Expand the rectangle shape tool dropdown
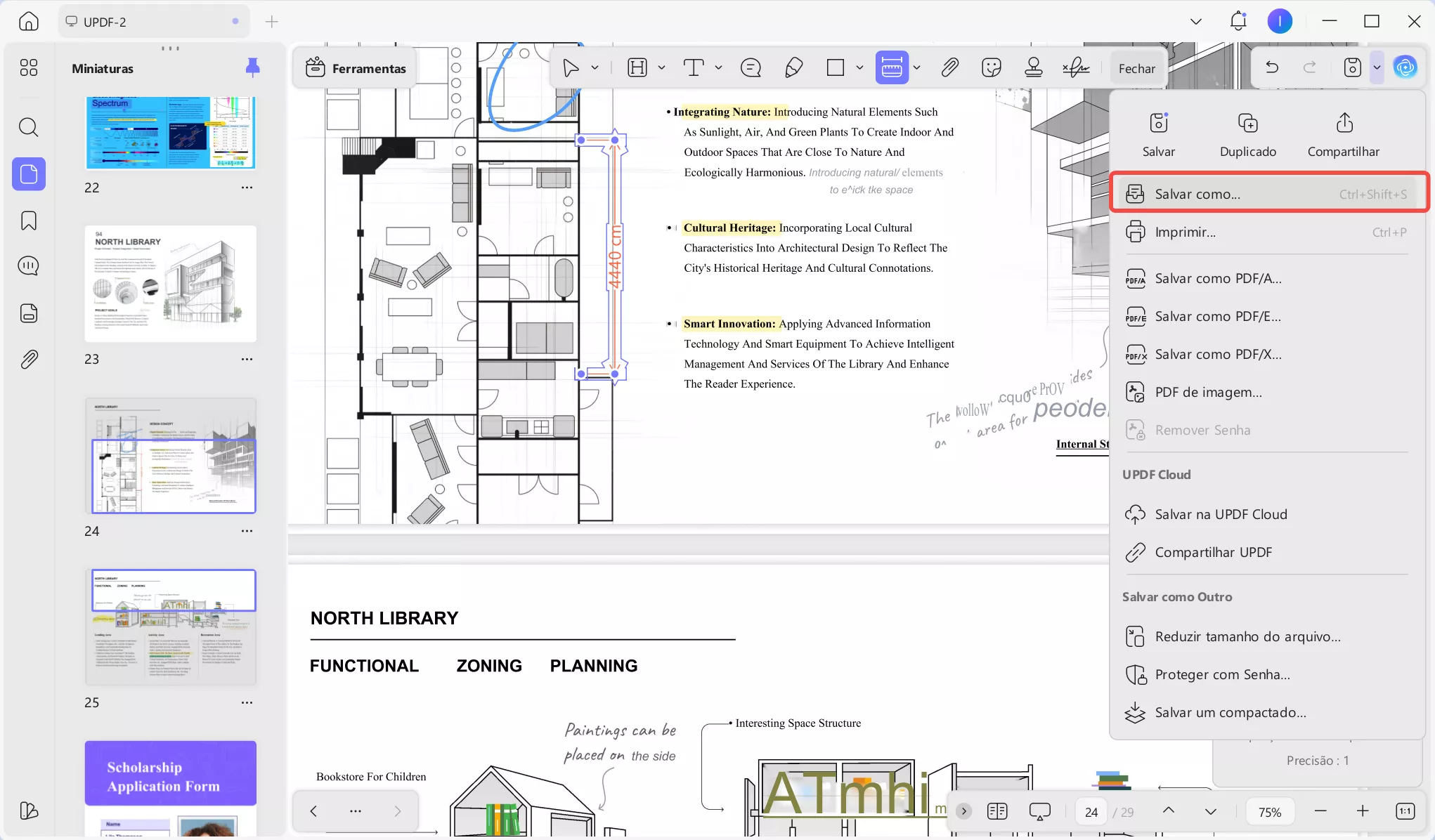The image size is (1435, 840). pos(859,67)
